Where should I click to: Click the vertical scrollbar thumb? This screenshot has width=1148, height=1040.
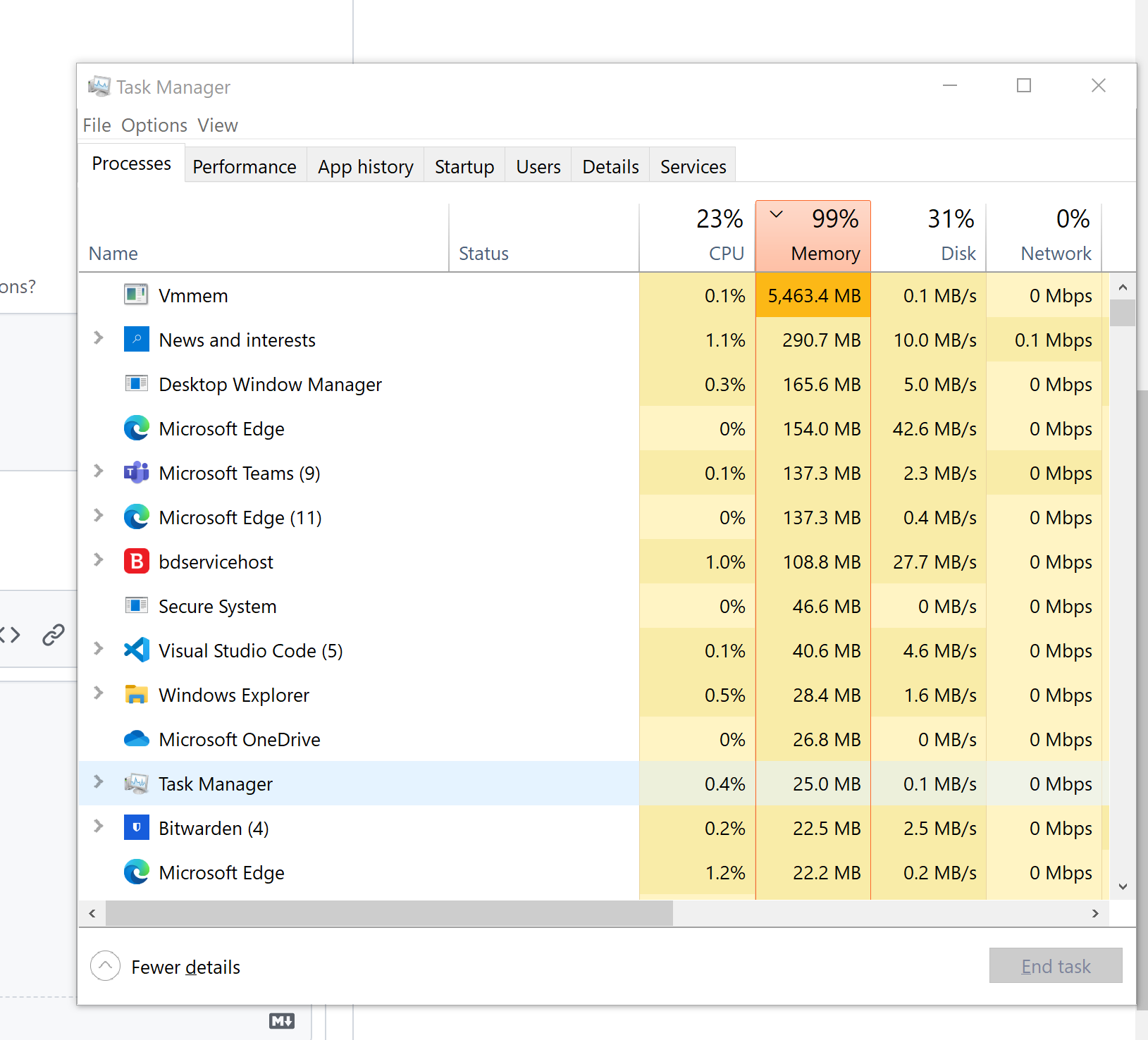pos(1123,313)
